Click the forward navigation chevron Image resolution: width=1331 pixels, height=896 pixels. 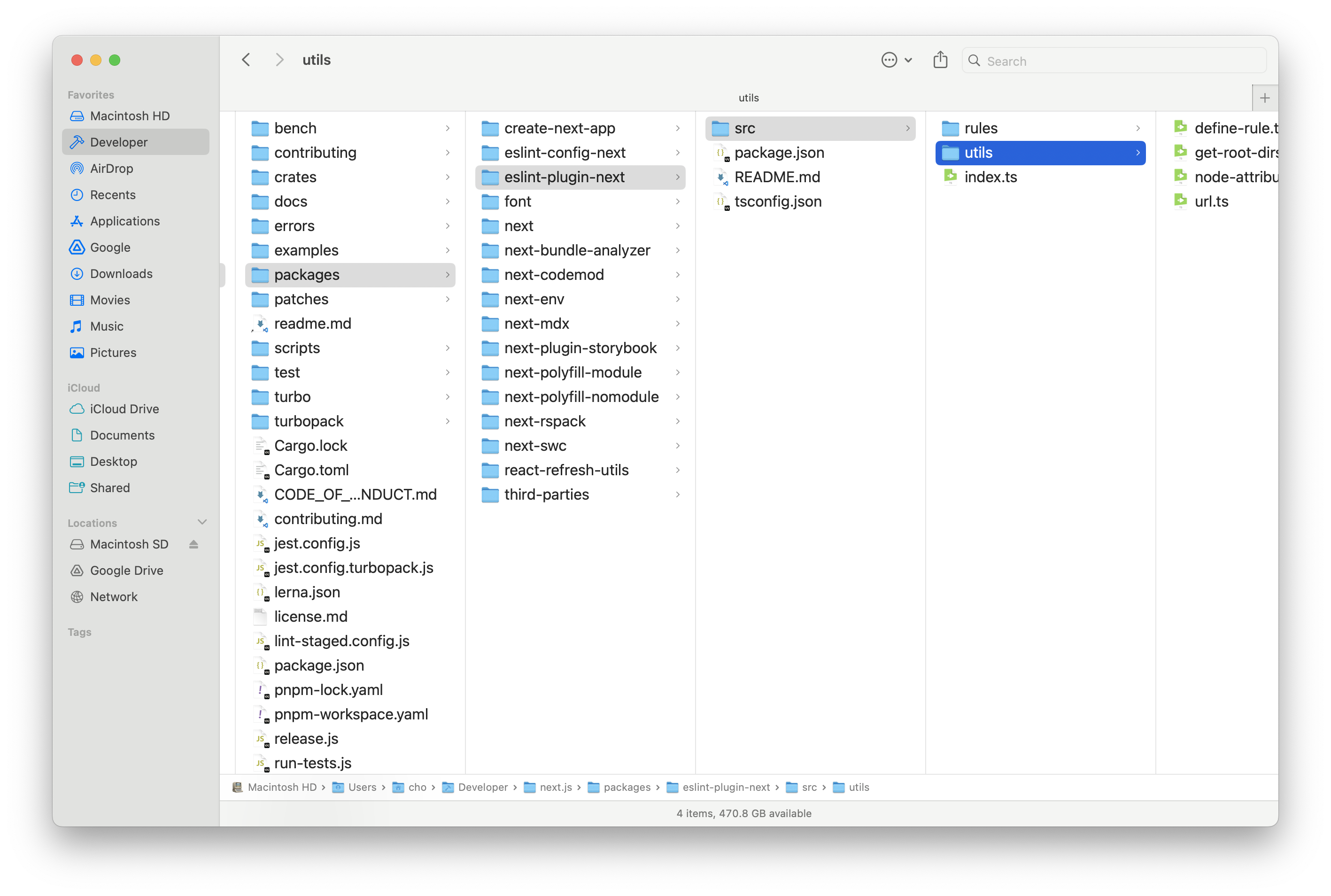(279, 60)
